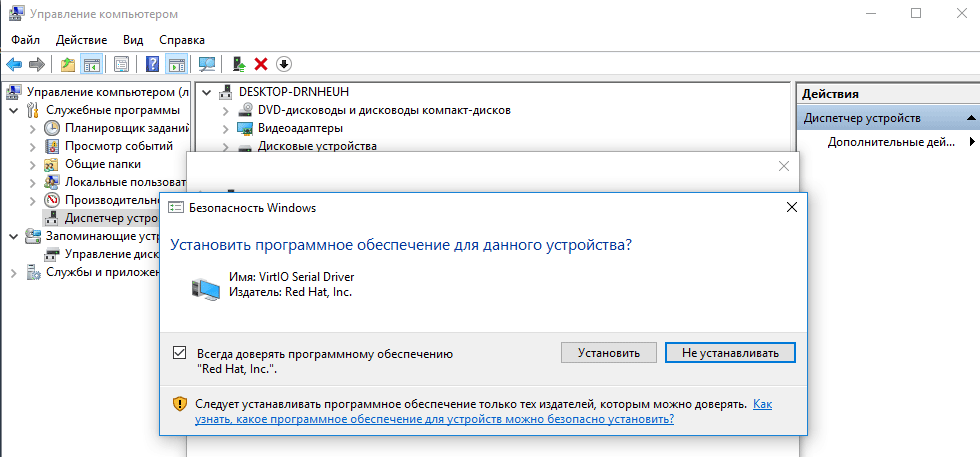Uncheck Always trust software from Red Hat

(x=180, y=353)
